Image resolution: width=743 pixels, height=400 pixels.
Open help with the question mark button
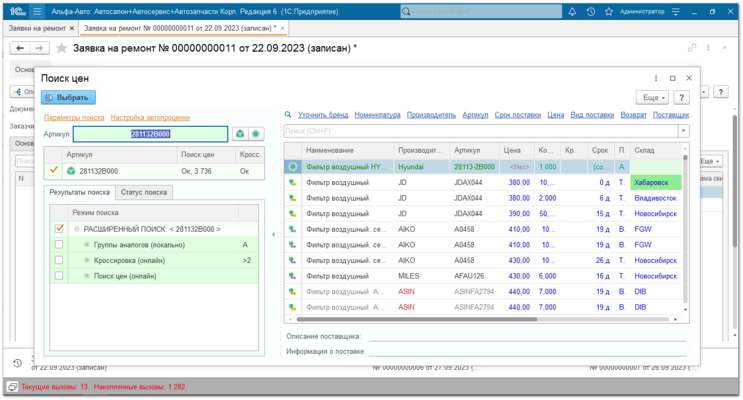coord(681,98)
